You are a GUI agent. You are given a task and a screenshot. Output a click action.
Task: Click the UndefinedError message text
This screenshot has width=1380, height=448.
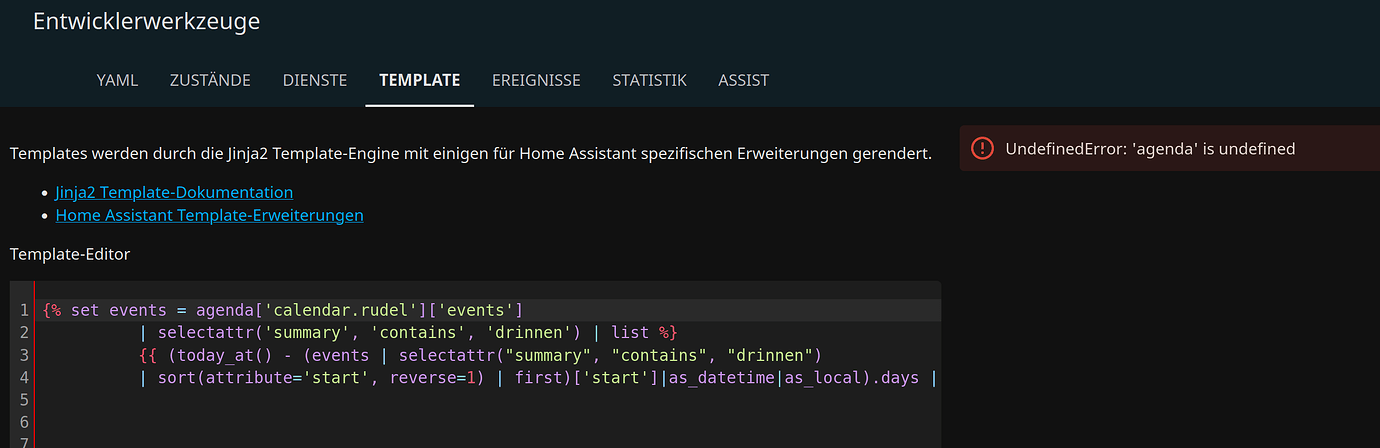(1150, 149)
